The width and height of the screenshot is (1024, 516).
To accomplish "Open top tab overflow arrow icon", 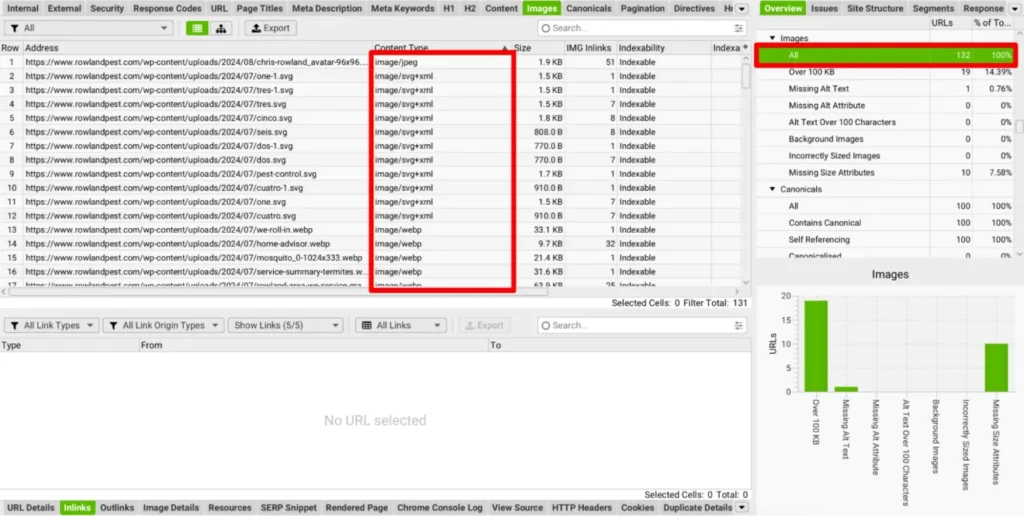I will pos(741,8).
